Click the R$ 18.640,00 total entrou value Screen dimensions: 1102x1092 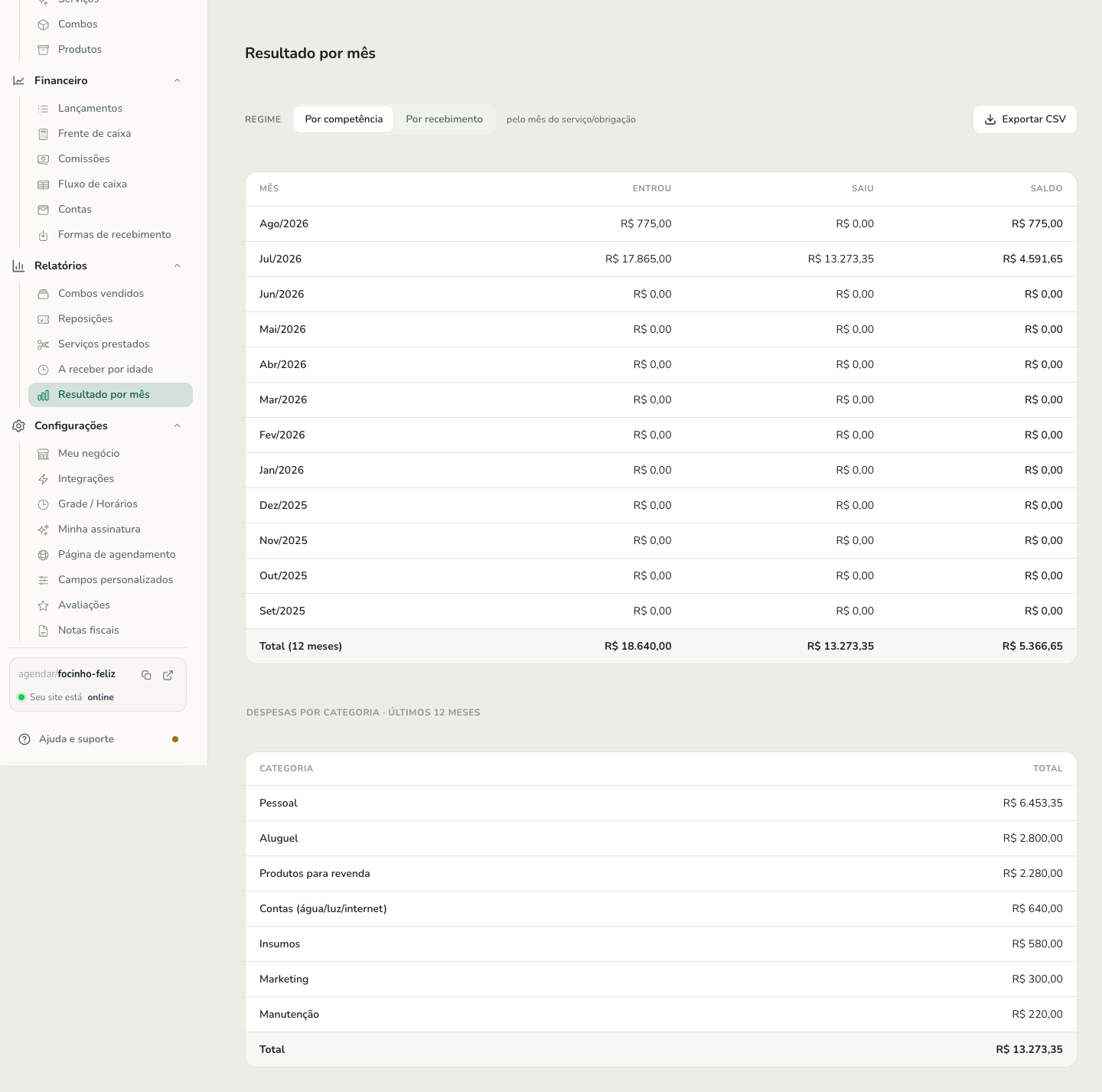638,647
